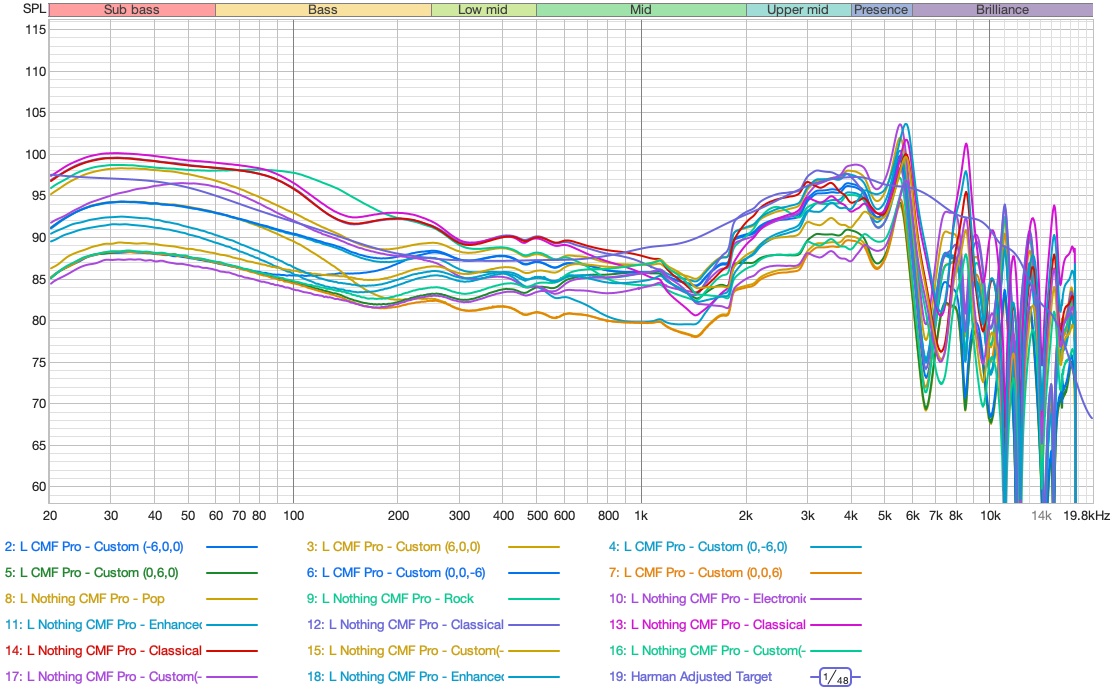Click the 20 label on the frequency axis

pos(50,516)
